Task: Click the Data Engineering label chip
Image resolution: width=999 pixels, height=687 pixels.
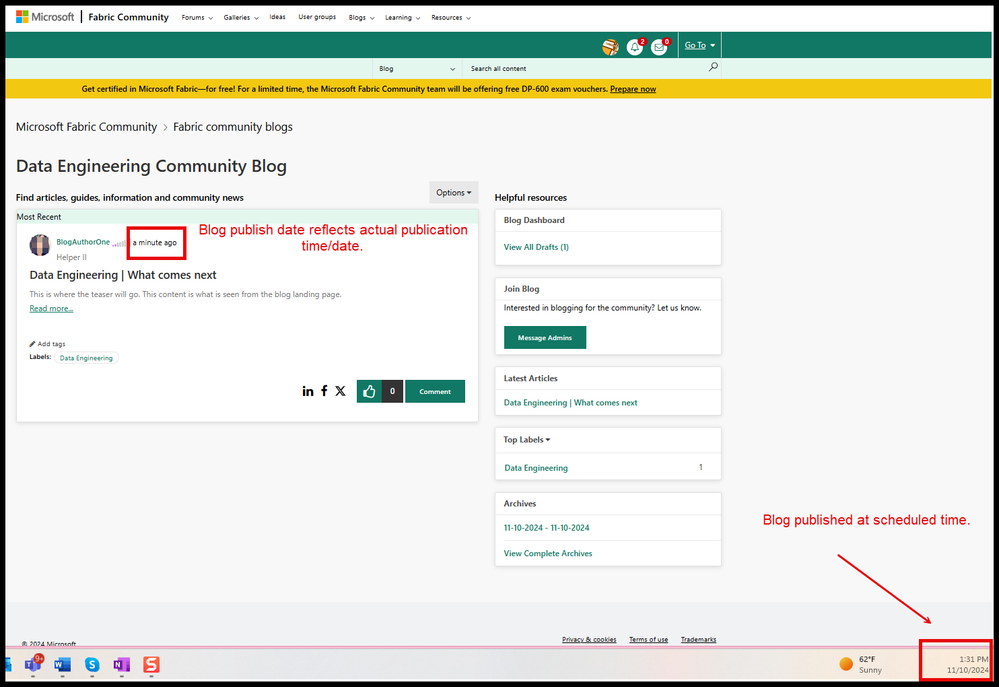Action: [x=86, y=358]
